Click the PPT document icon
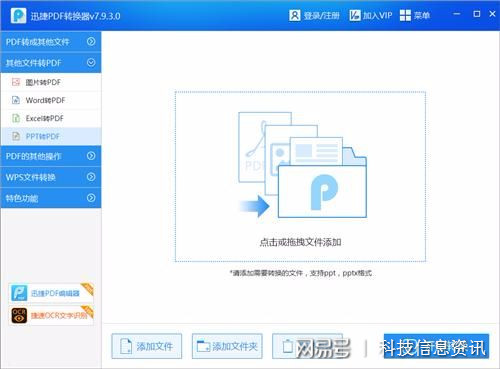This screenshot has width=500, height=369. click(x=16, y=136)
